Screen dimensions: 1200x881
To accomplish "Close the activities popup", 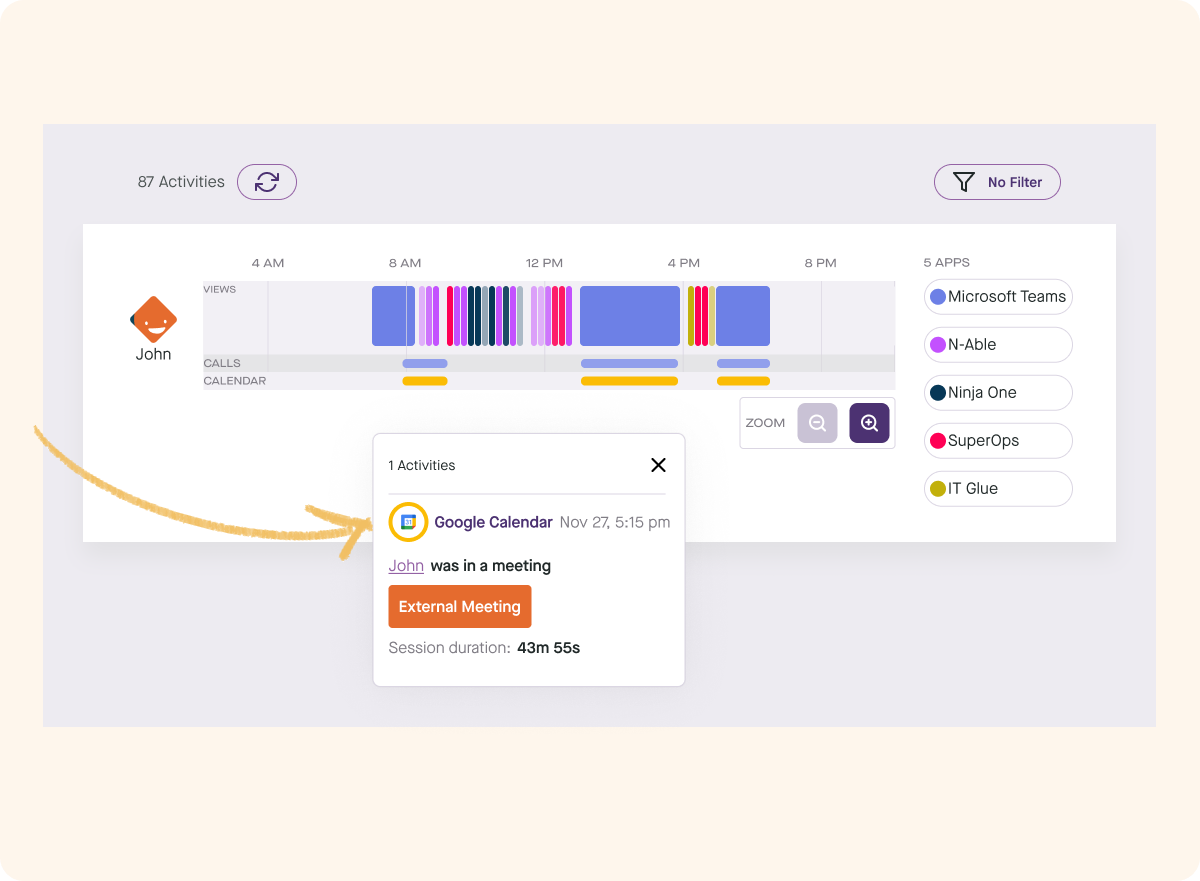I will click(x=658, y=465).
